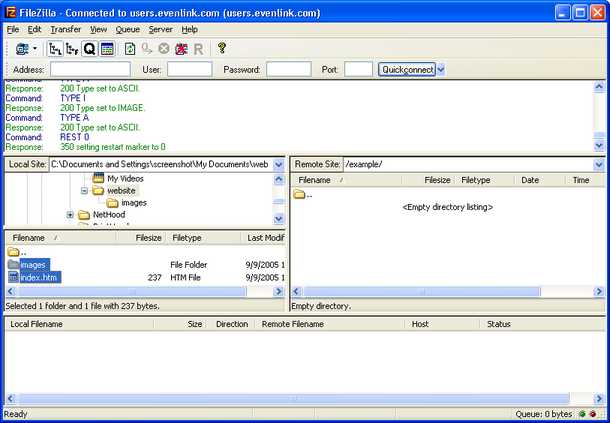Open the Local Site path dropdown
This screenshot has width=610, height=423.
(x=279, y=165)
